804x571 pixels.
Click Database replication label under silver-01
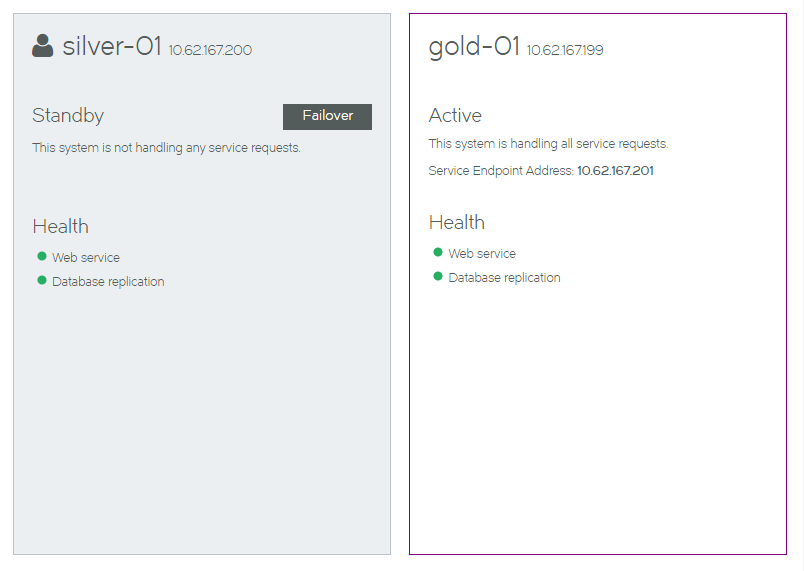[108, 281]
